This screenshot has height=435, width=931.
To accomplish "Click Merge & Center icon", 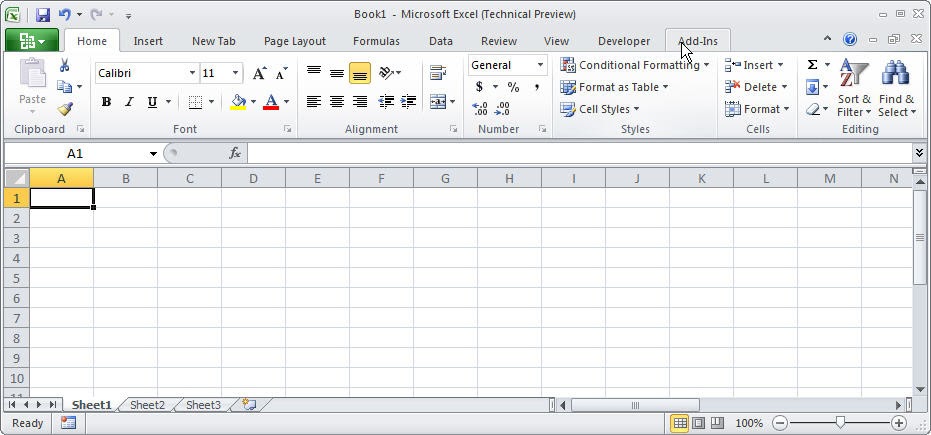I will (x=438, y=102).
